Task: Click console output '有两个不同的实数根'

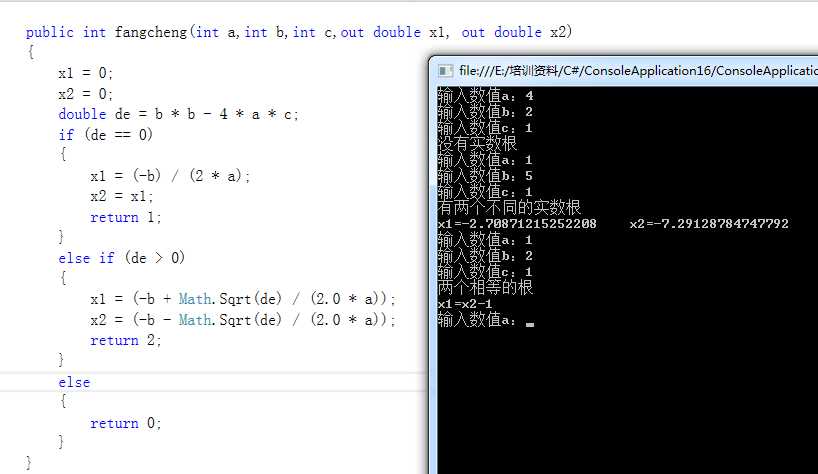Action: click(x=509, y=208)
